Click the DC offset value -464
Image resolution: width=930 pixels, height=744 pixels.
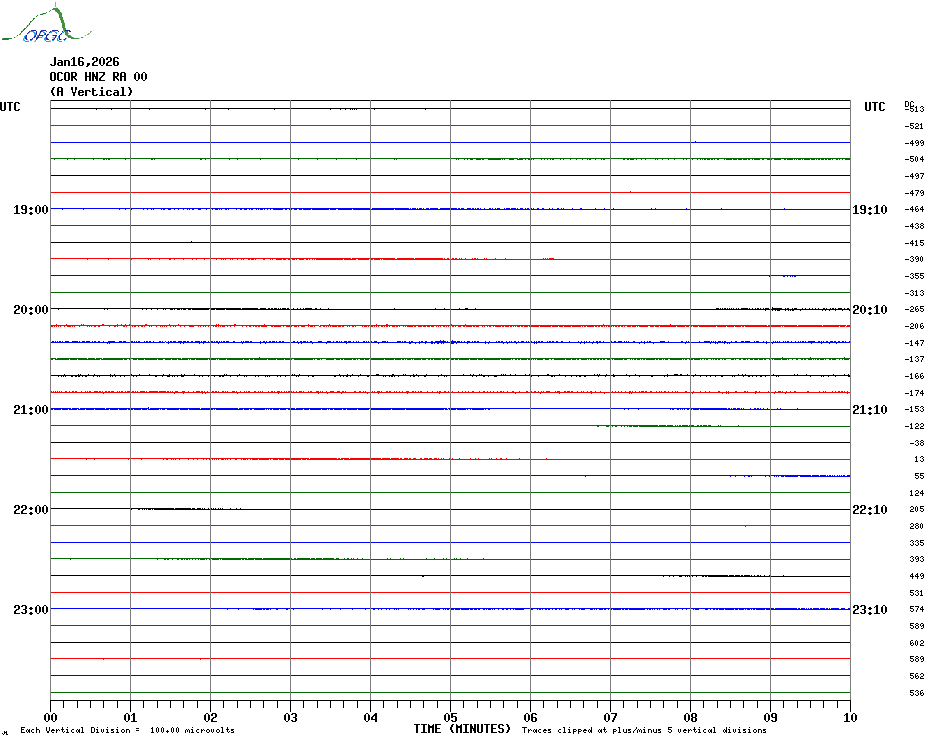pyautogui.click(x=914, y=209)
